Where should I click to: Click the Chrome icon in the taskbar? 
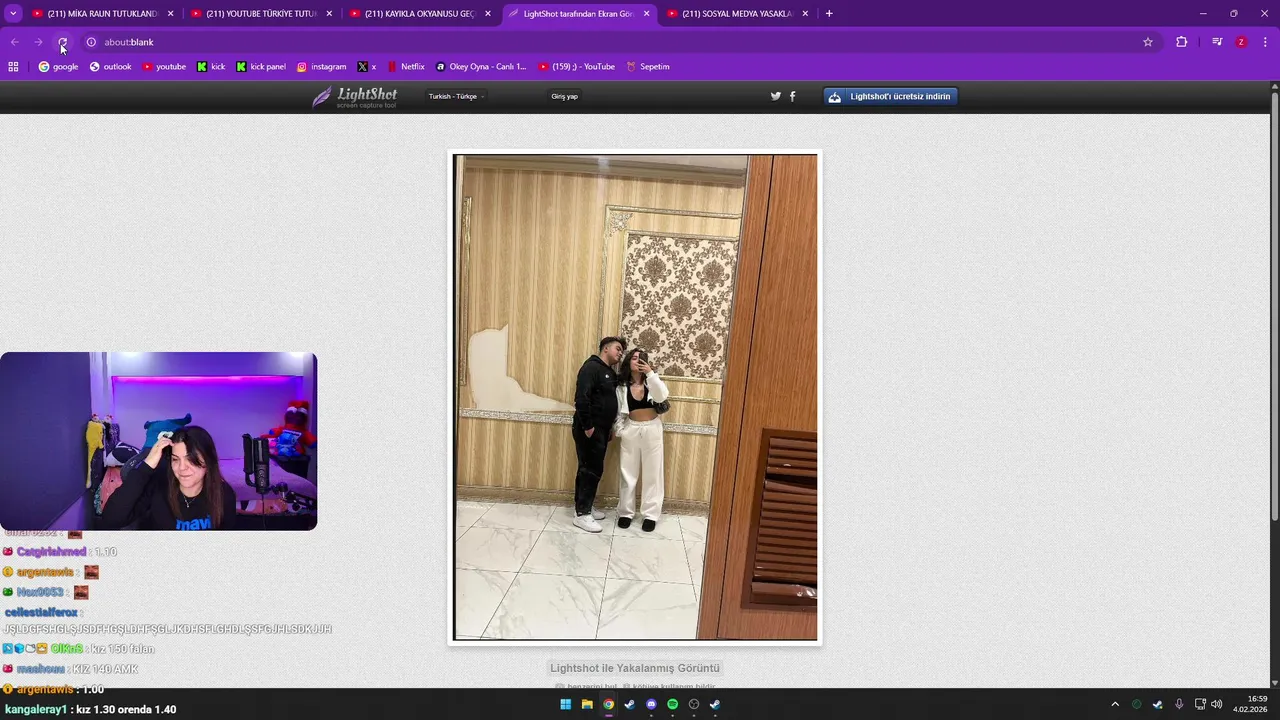(x=608, y=704)
